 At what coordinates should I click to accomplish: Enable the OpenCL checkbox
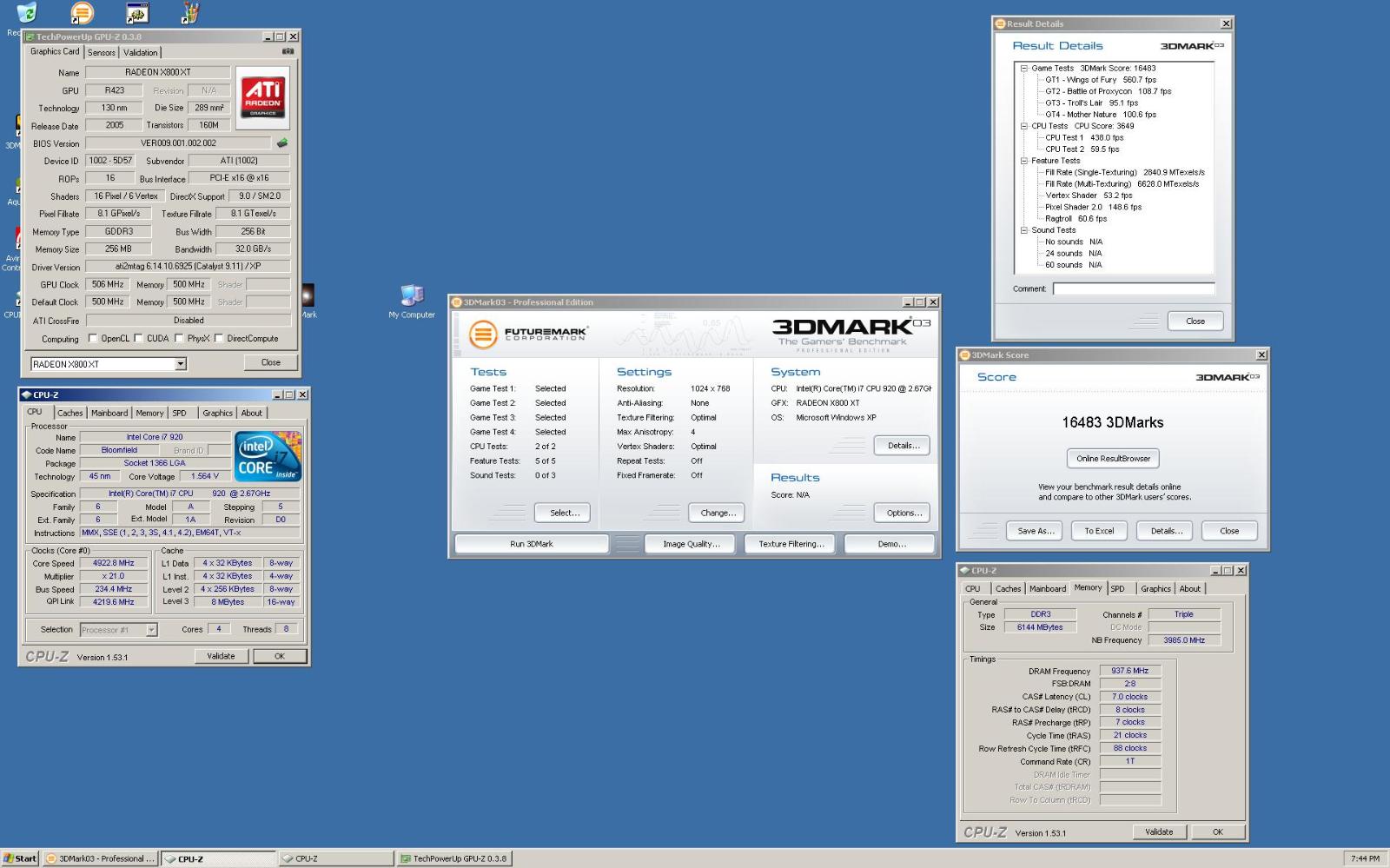click(94, 339)
